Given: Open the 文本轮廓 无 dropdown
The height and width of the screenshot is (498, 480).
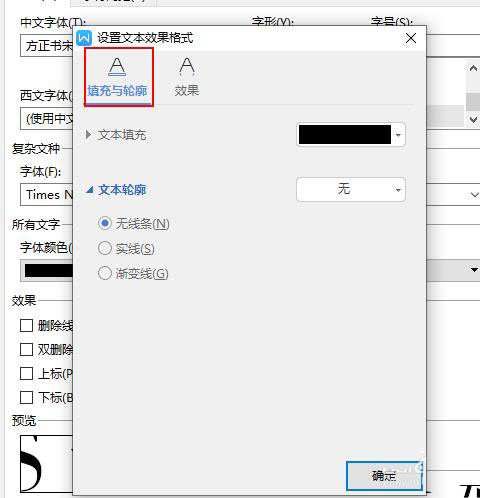Looking at the screenshot, I should point(351,190).
